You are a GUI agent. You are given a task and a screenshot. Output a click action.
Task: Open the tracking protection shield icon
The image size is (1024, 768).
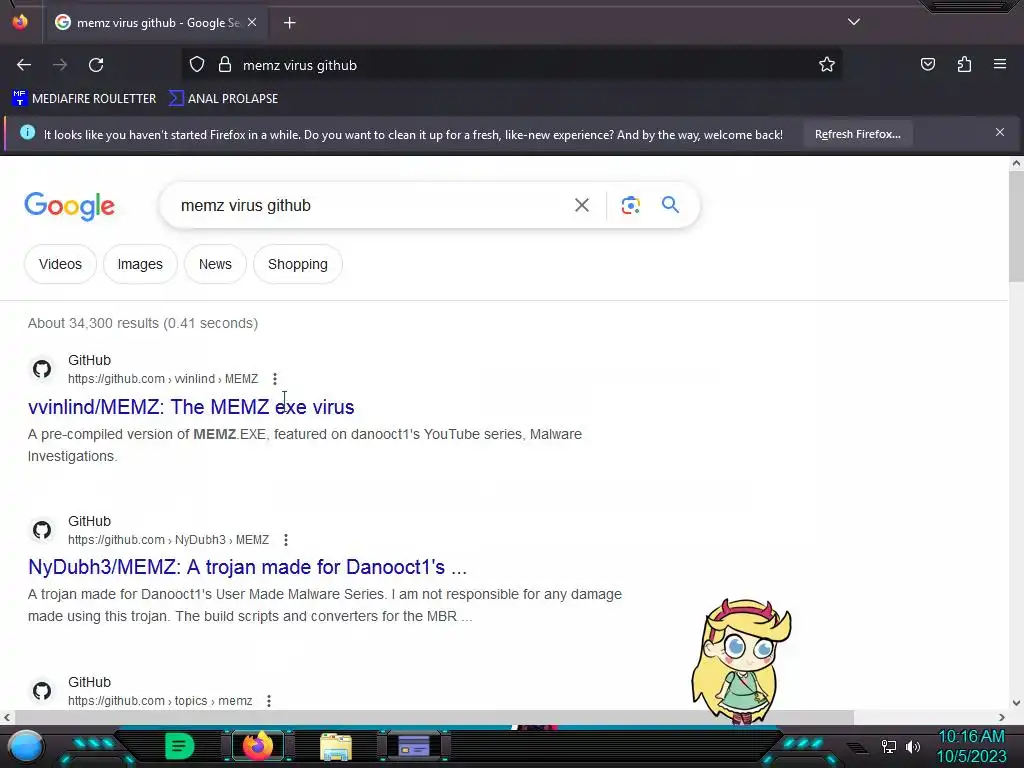[x=197, y=65]
